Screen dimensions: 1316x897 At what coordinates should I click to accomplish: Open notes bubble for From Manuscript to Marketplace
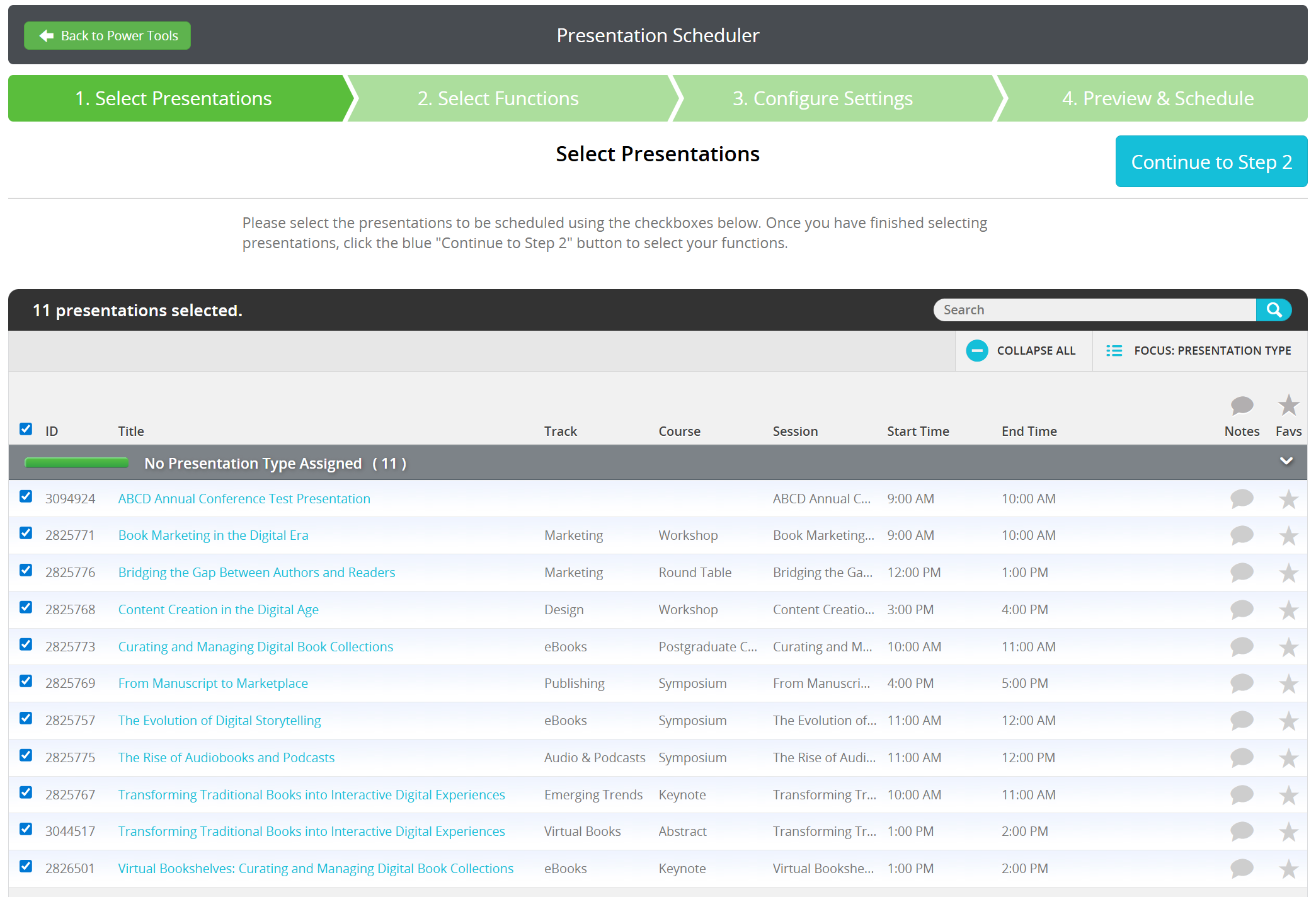pyautogui.click(x=1241, y=683)
